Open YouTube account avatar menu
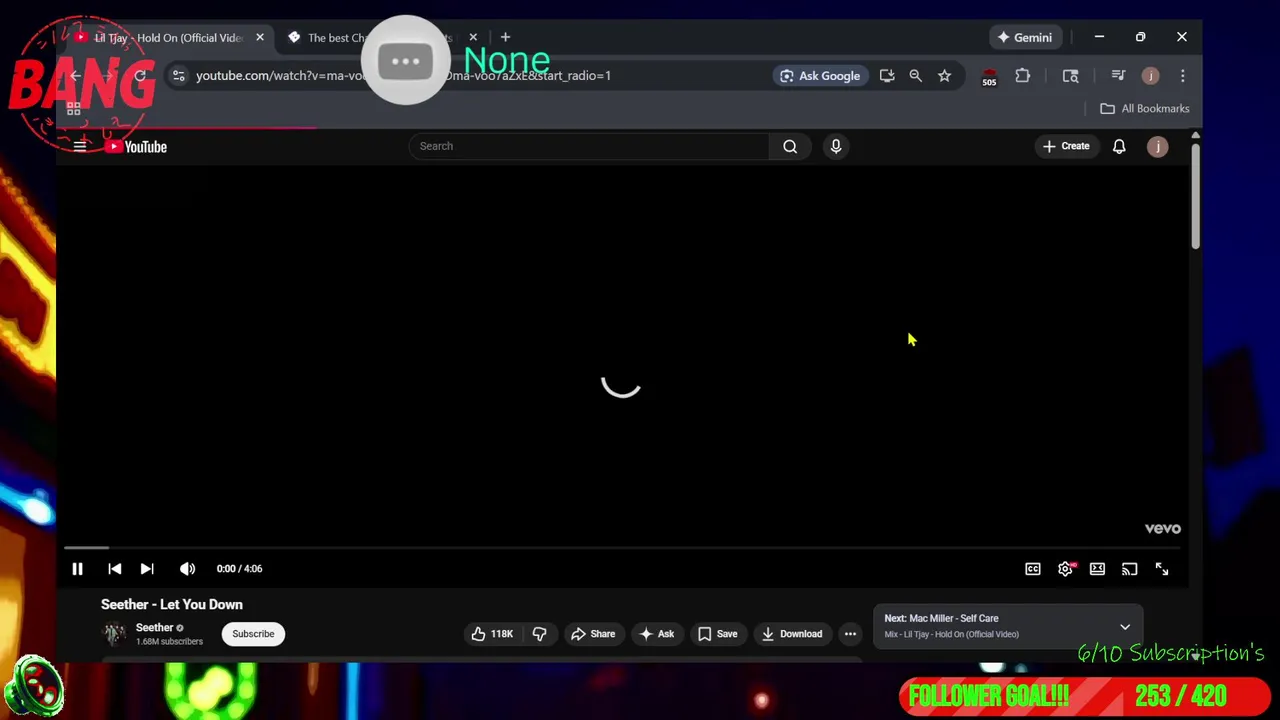The width and height of the screenshot is (1280, 720). [1157, 147]
